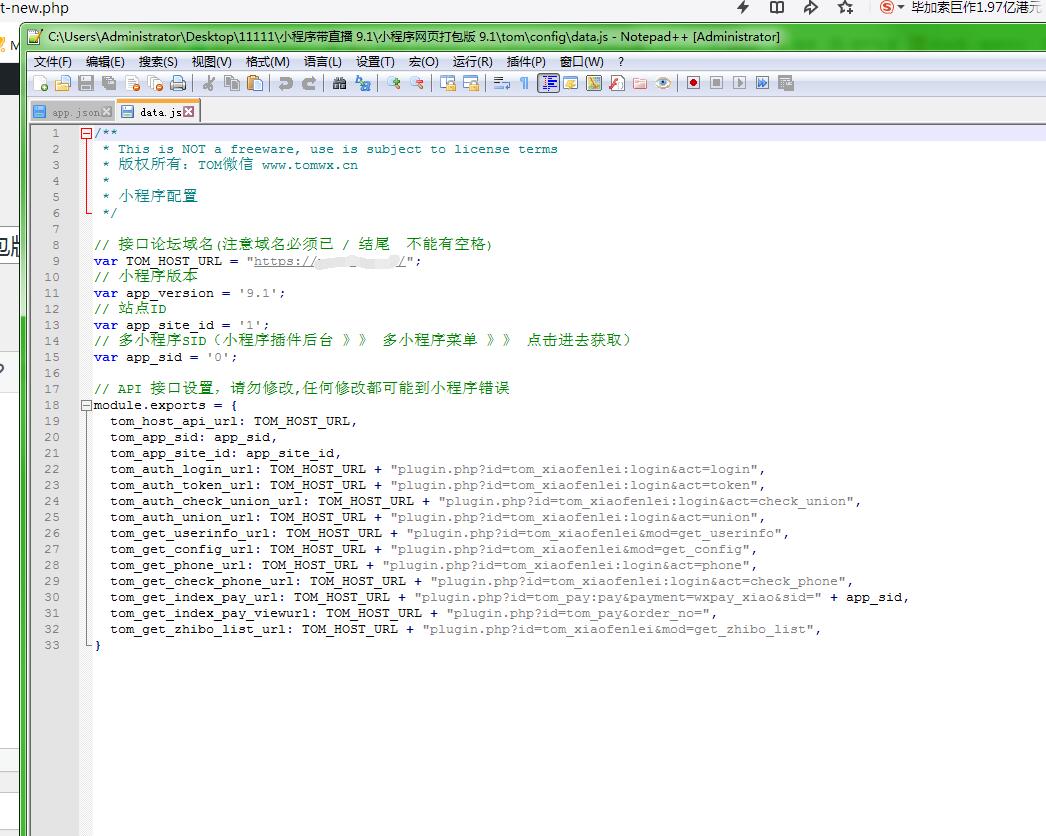The image size is (1046, 836).
Task: Collapse the comment block fold on line 1
Action: pos(86,133)
